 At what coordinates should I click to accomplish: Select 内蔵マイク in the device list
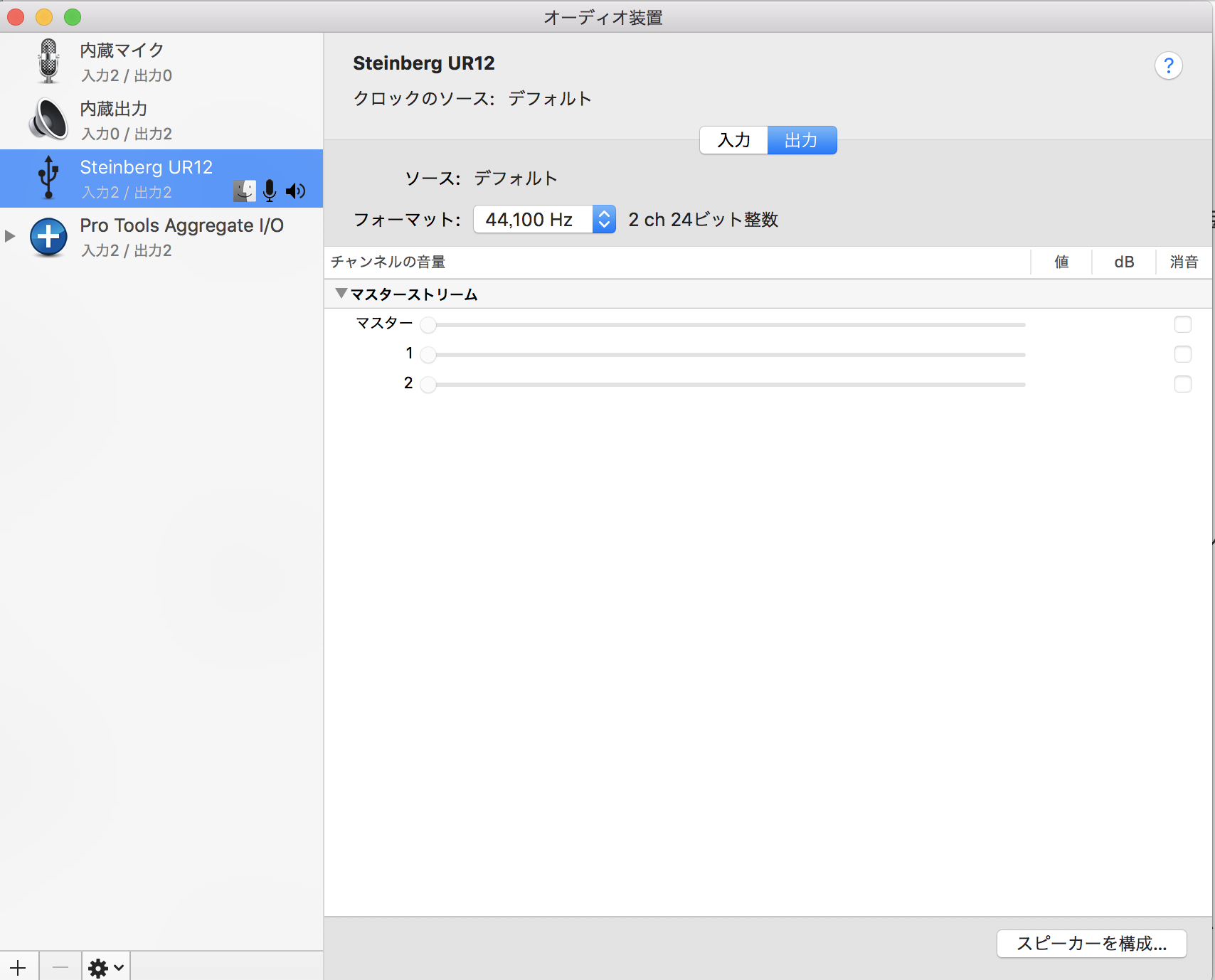click(161, 62)
